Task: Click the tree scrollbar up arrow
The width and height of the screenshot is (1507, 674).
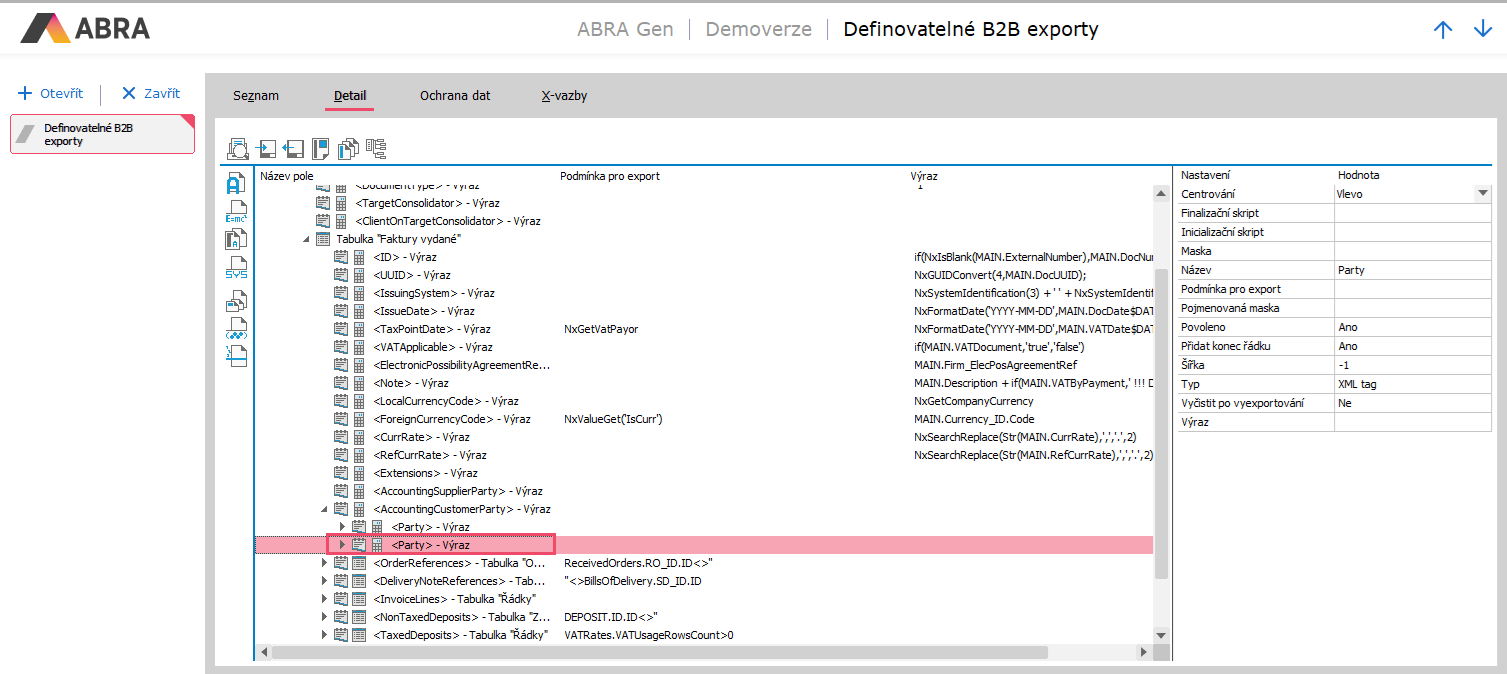Action: click(x=1160, y=192)
